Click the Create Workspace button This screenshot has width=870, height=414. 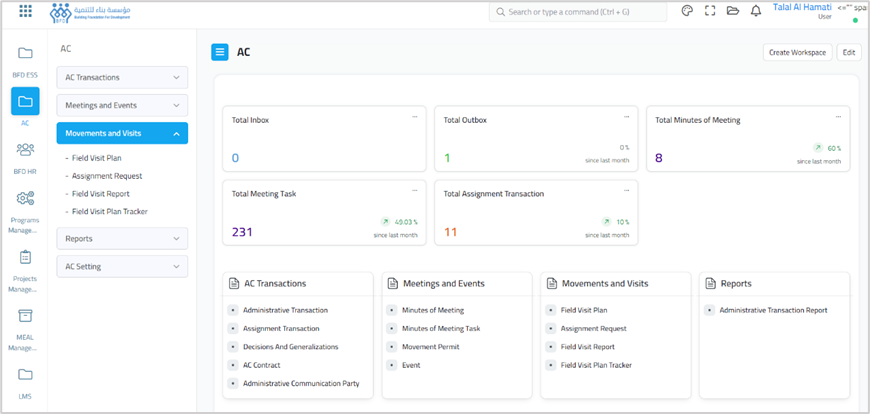(797, 52)
